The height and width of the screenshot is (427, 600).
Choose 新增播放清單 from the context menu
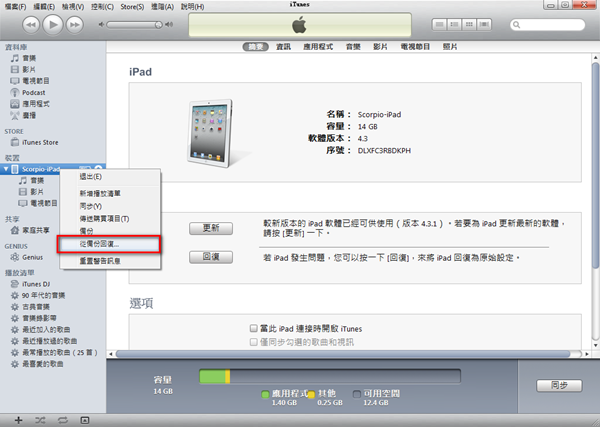click(x=110, y=194)
